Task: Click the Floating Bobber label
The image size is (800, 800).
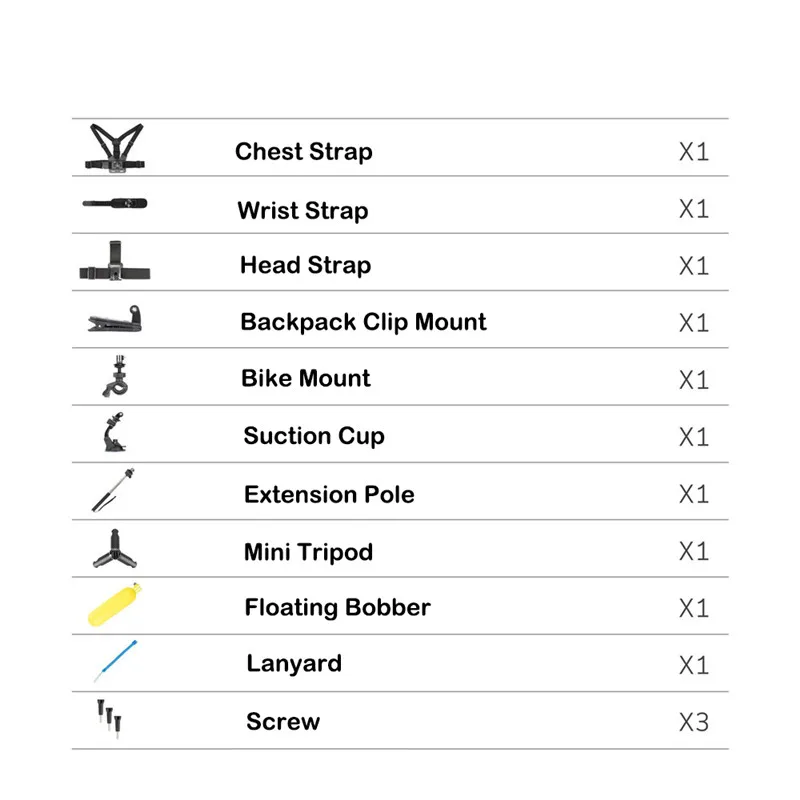Action: click(x=337, y=608)
